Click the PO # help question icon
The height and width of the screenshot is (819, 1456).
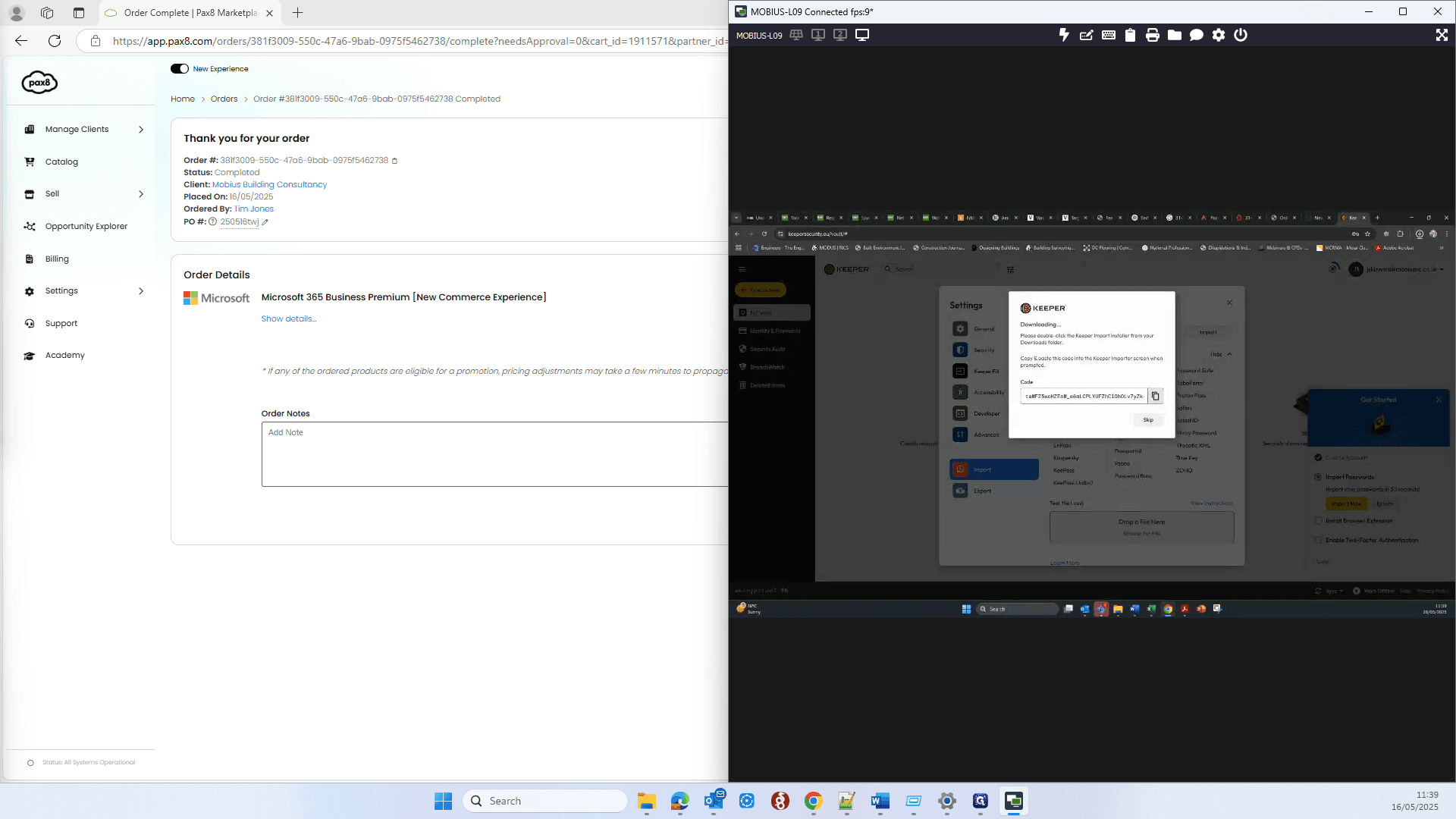[213, 222]
